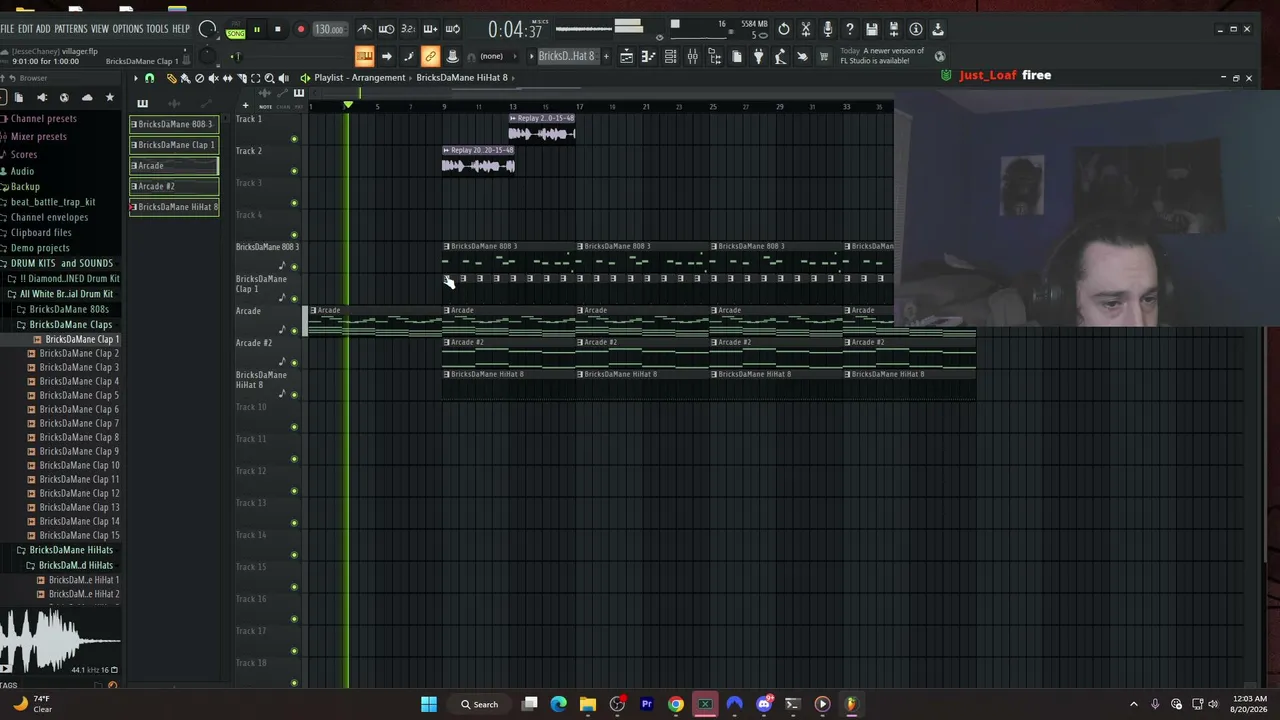This screenshot has height=720, width=1280.
Task: Select the BricksDaMane Clap 1 pattern in picker
Action: pyautogui.click(x=174, y=145)
